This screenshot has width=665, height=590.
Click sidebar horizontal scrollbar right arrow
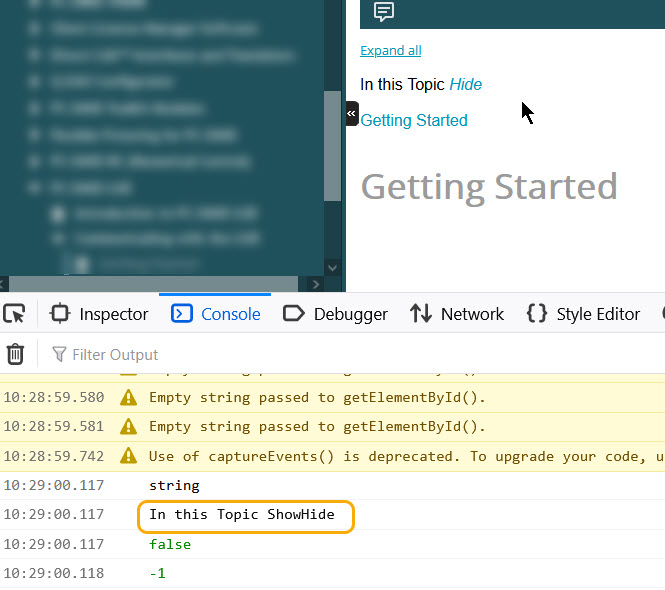[315, 284]
